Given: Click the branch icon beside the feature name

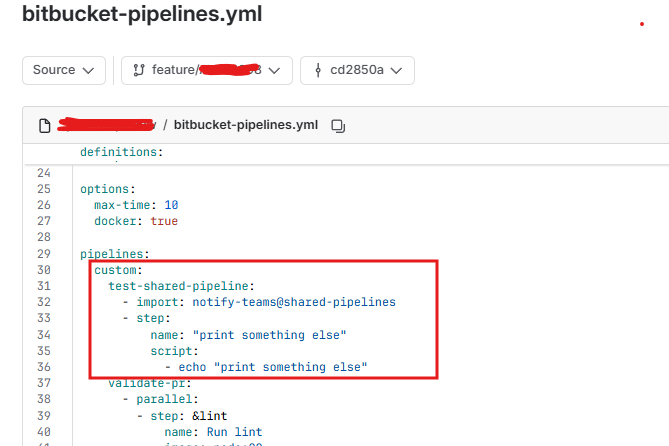Looking at the screenshot, I should (x=139, y=70).
